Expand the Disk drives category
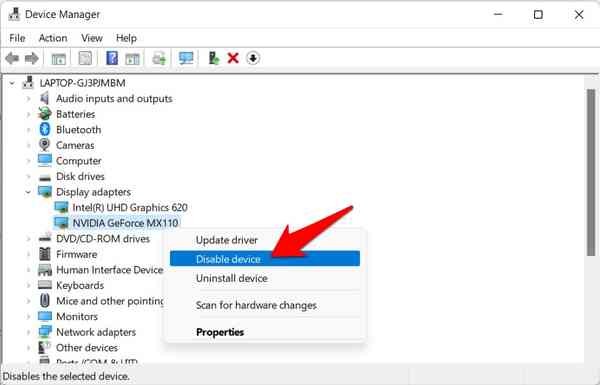The image size is (600, 385). pyautogui.click(x=28, y=176)
